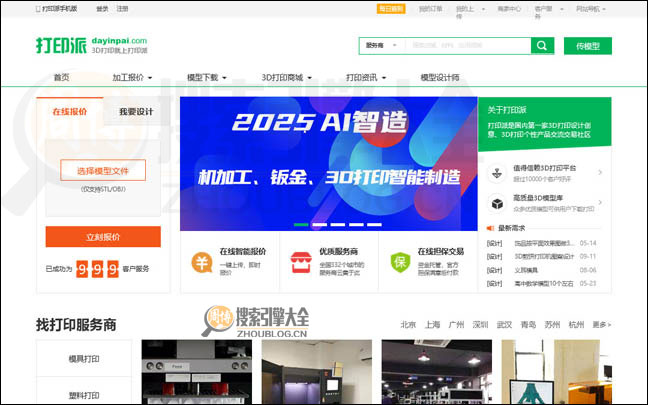Expand the 模型下载 menu arrow
The width and height of the screenshot is (648, 405).
224,78
